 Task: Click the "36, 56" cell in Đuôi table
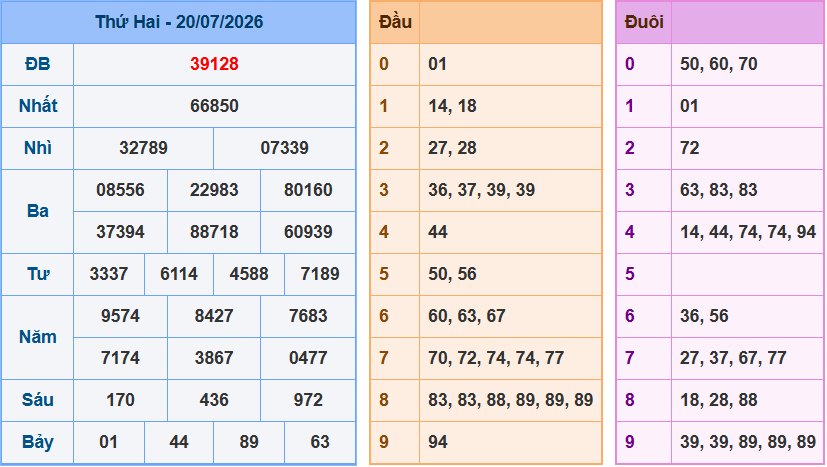point(747,316)
